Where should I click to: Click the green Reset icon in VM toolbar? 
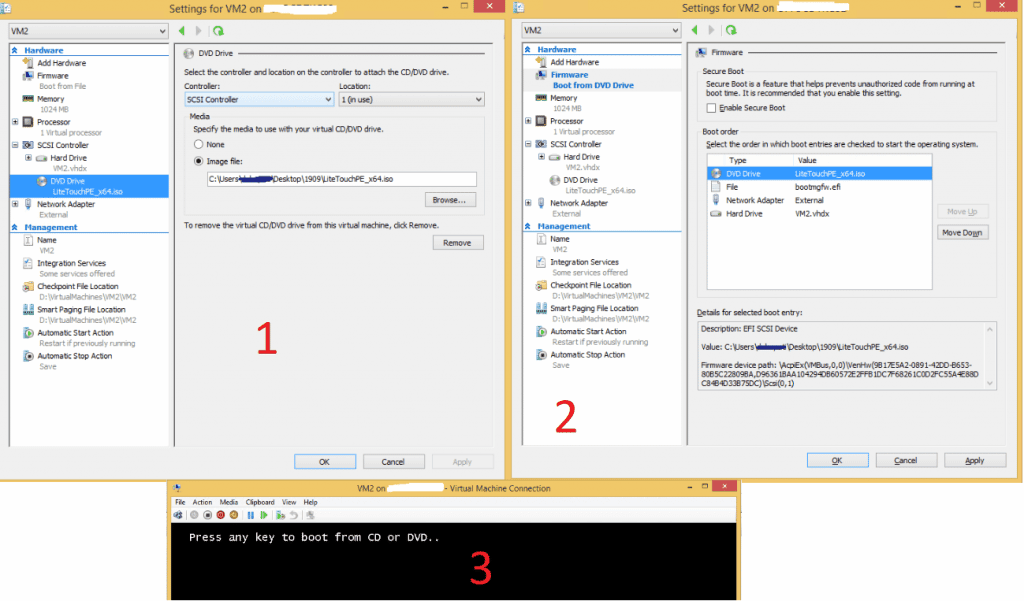[264, 515]
